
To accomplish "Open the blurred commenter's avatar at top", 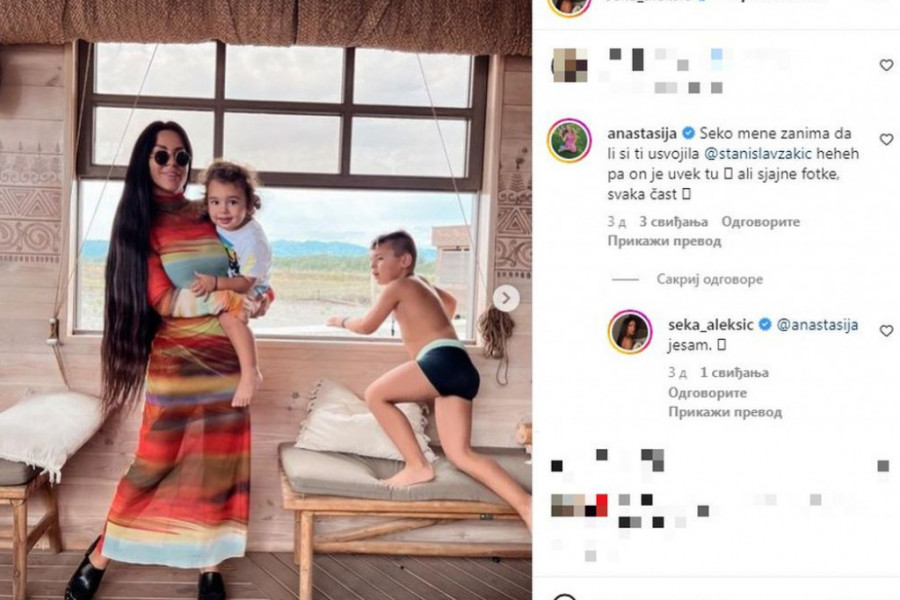I will coord(569,65).
